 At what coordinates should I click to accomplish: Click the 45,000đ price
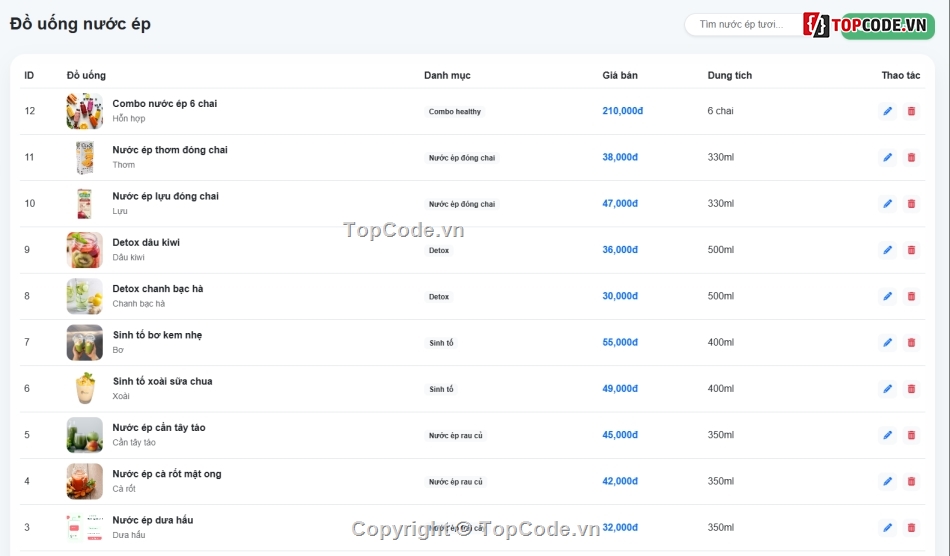pos(620,435)
